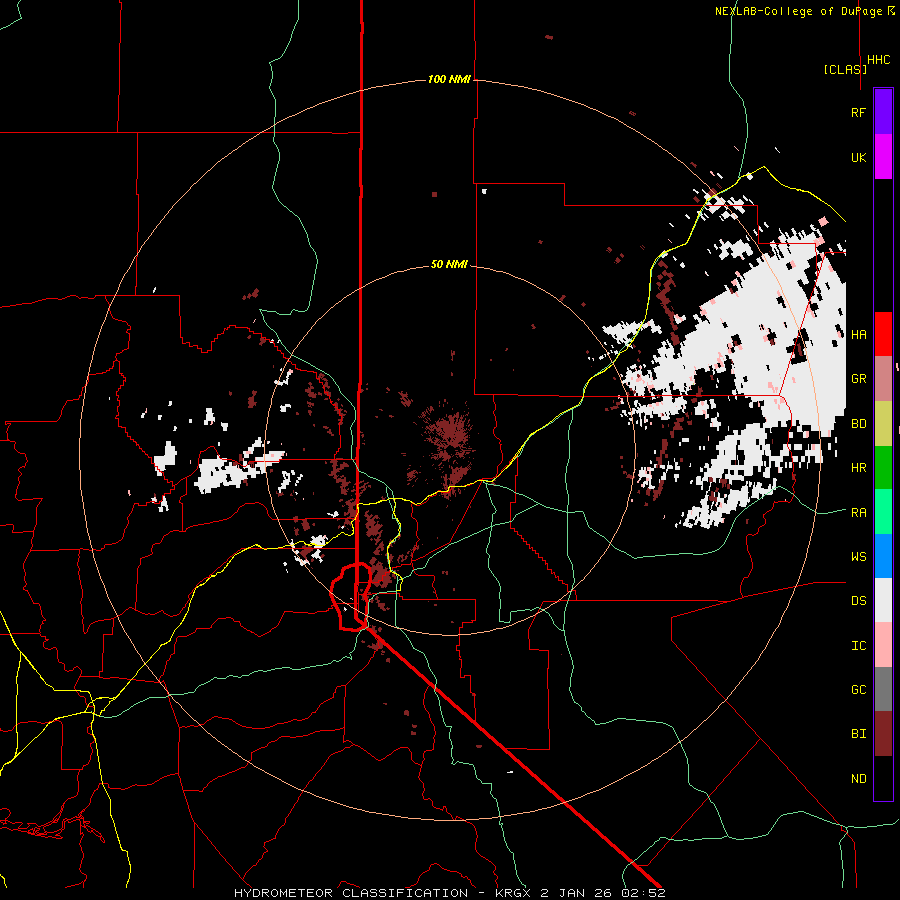Click the DS white legend swatch

point(883,600)
